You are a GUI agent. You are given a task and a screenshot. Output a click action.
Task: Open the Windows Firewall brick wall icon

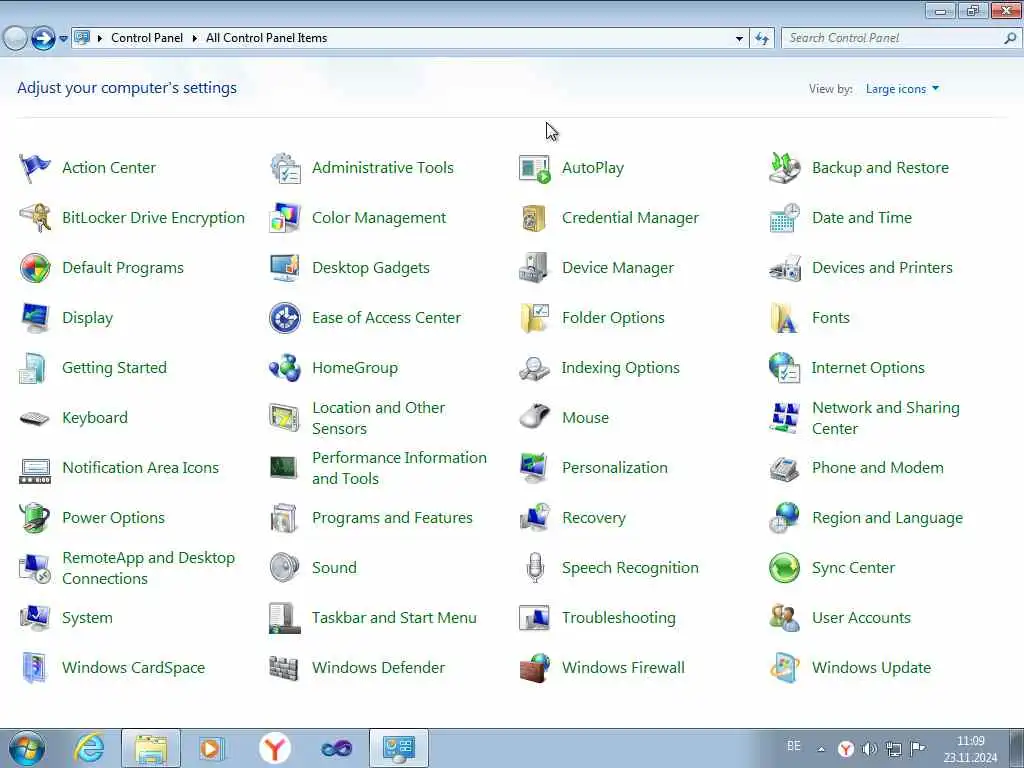(534, 668)
